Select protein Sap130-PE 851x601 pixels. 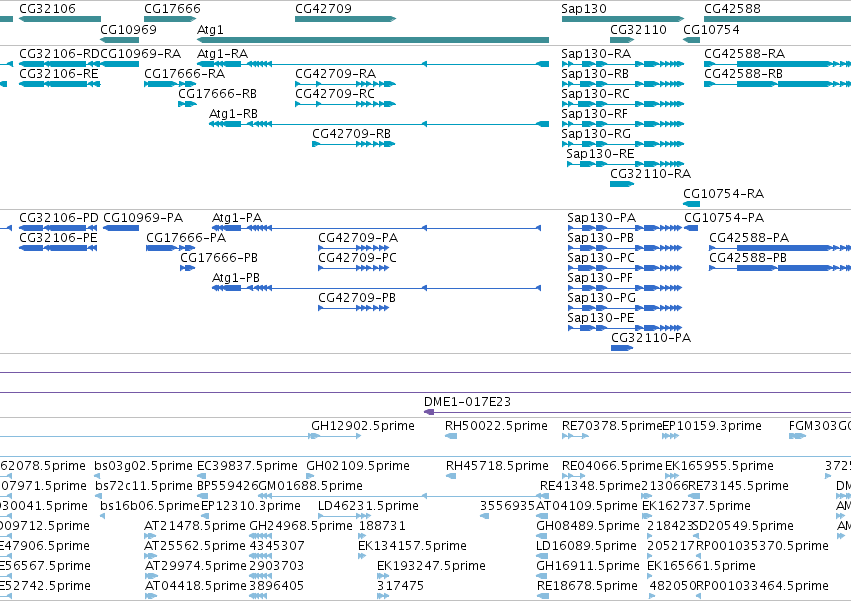point(624,328)
